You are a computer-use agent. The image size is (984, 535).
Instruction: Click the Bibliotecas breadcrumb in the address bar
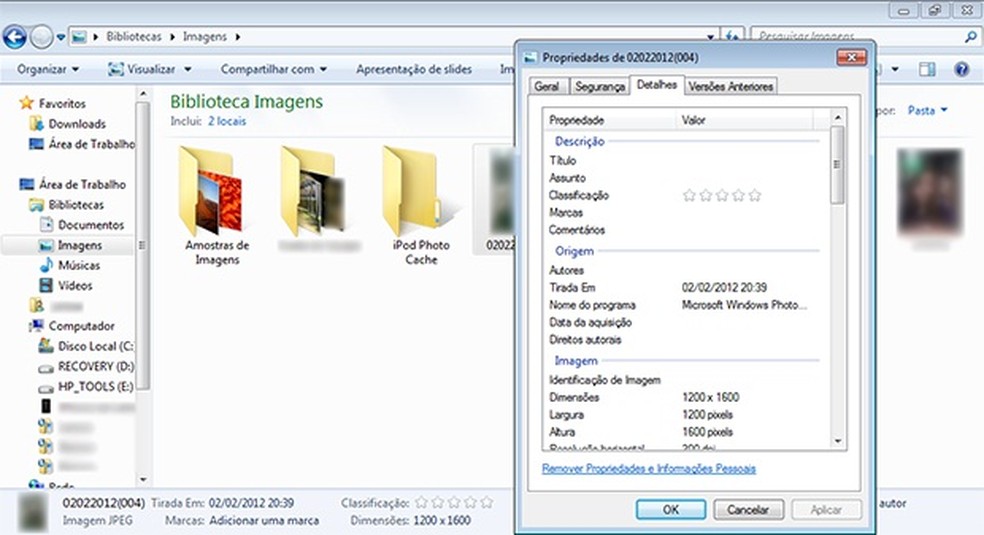134,37
